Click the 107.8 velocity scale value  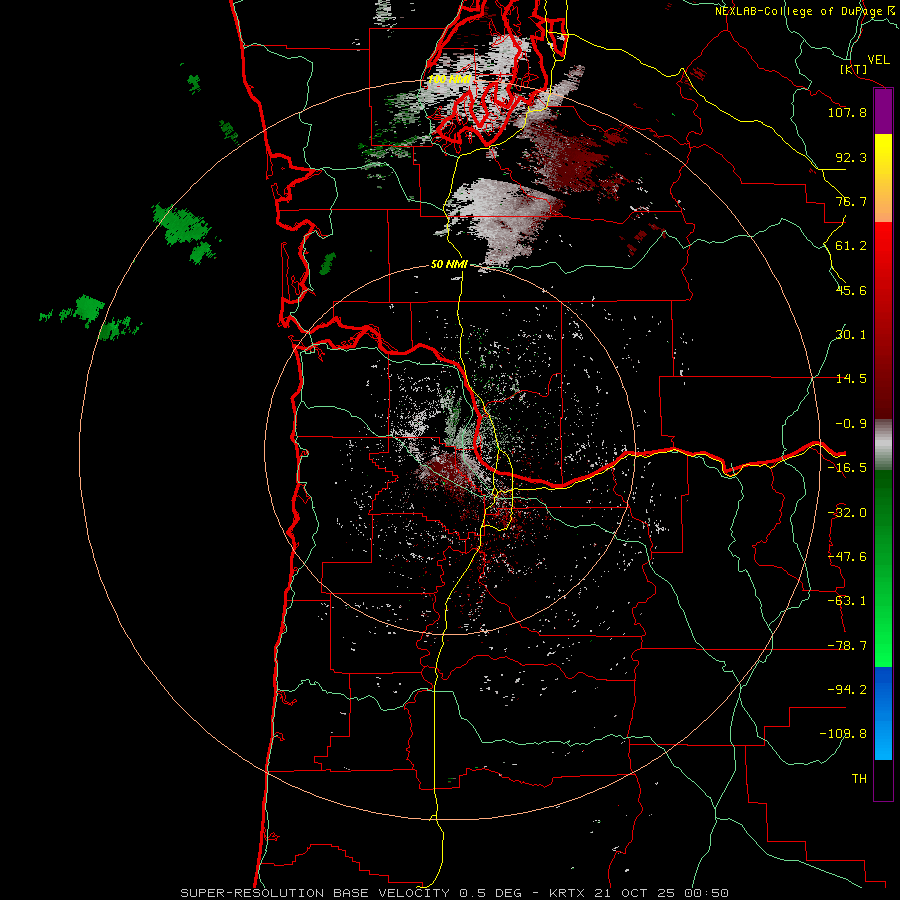pos(847,112)
